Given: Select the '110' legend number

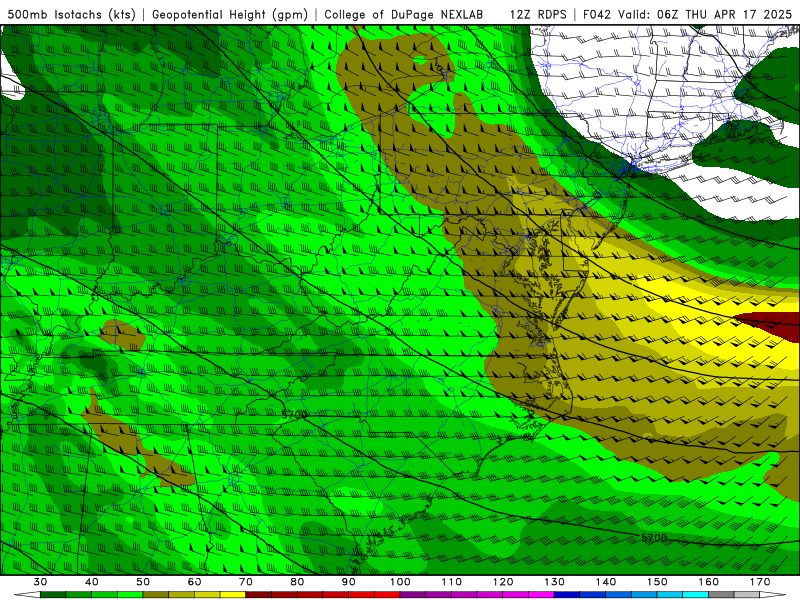Looking at the screenshot, I should tap(452, 582).
